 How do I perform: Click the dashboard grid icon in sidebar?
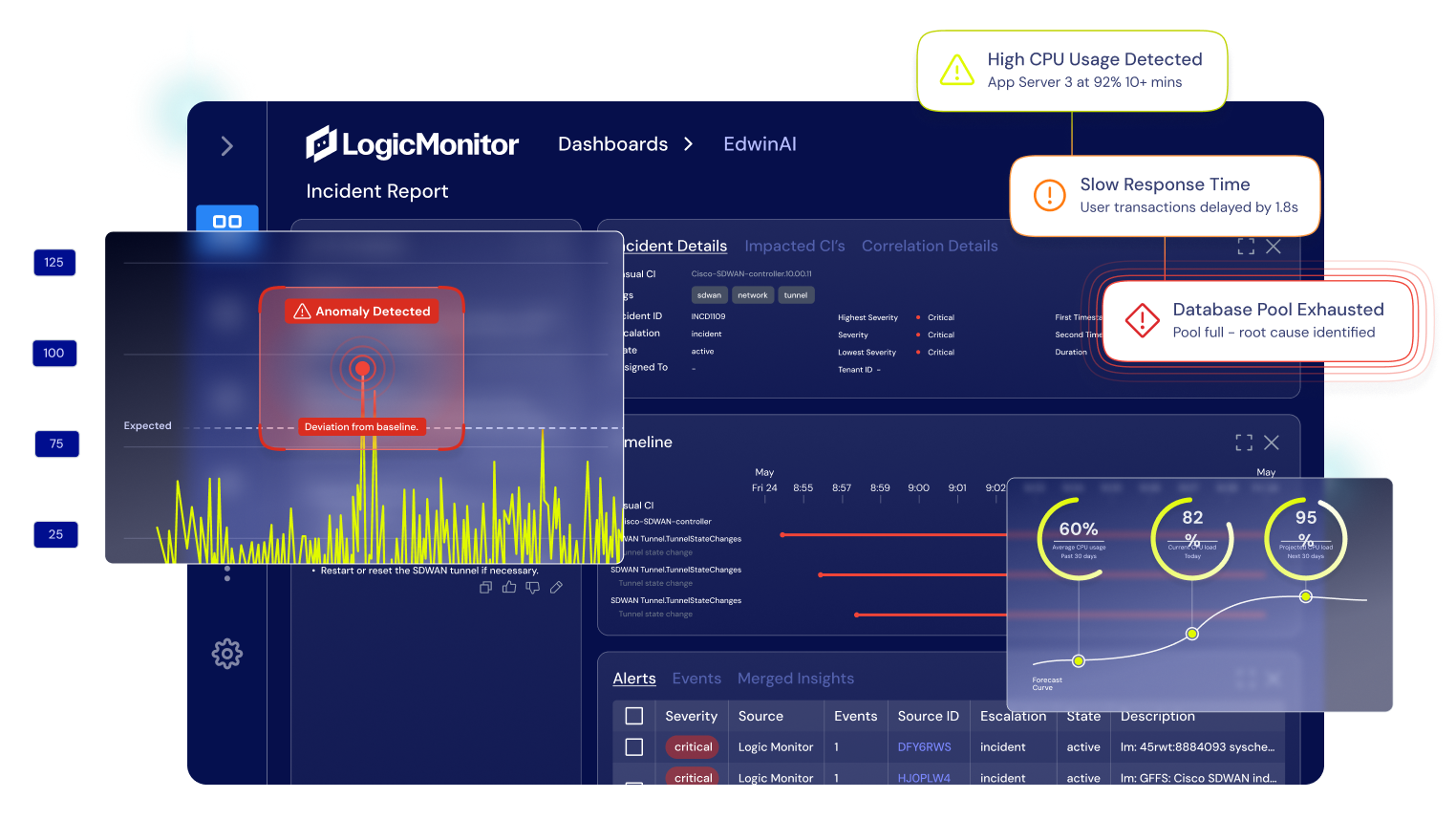226,221
